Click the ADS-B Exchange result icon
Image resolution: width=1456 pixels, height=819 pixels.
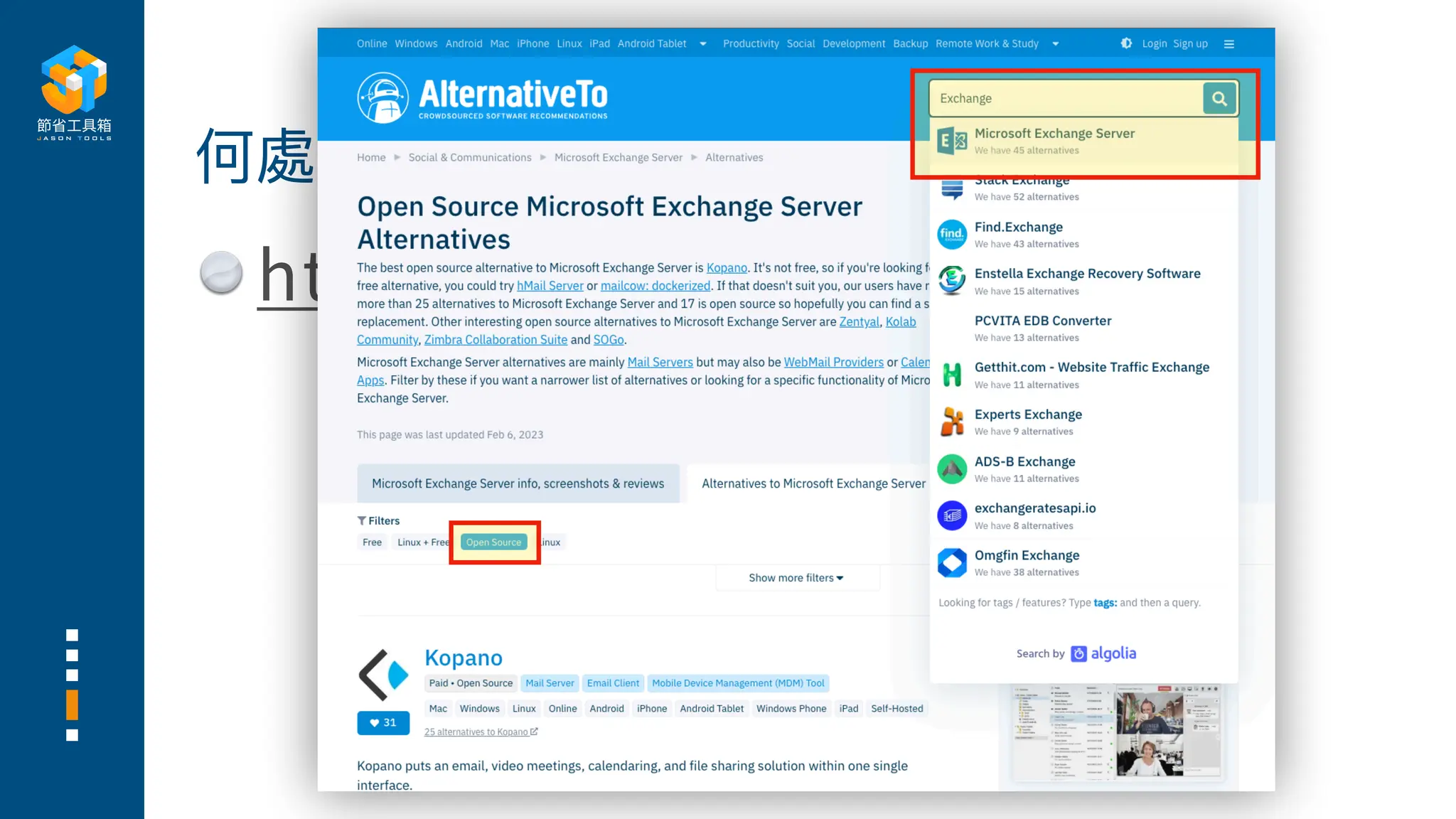[952, 469]
